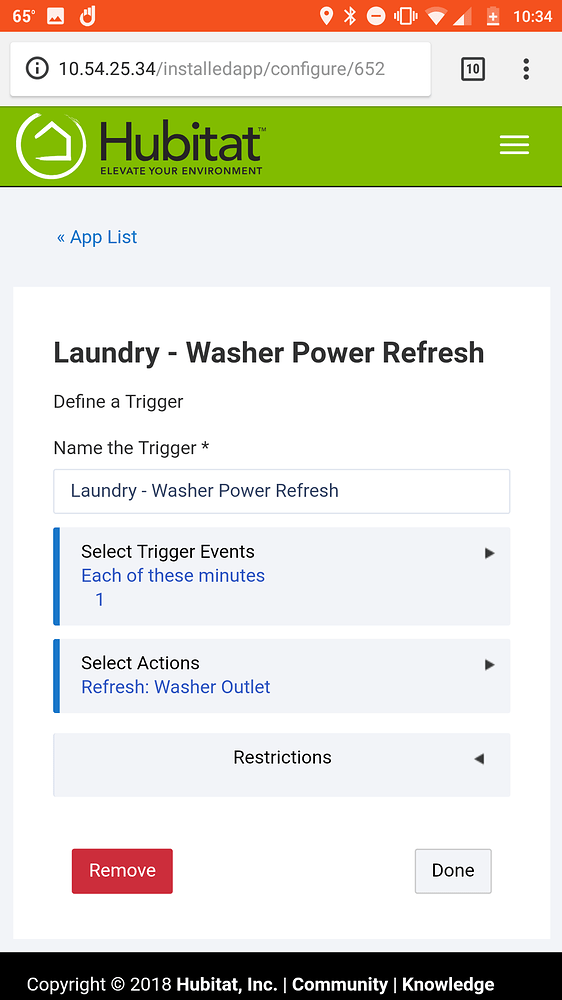Tap the Bluetooth status bar icon

click(350, 16)
